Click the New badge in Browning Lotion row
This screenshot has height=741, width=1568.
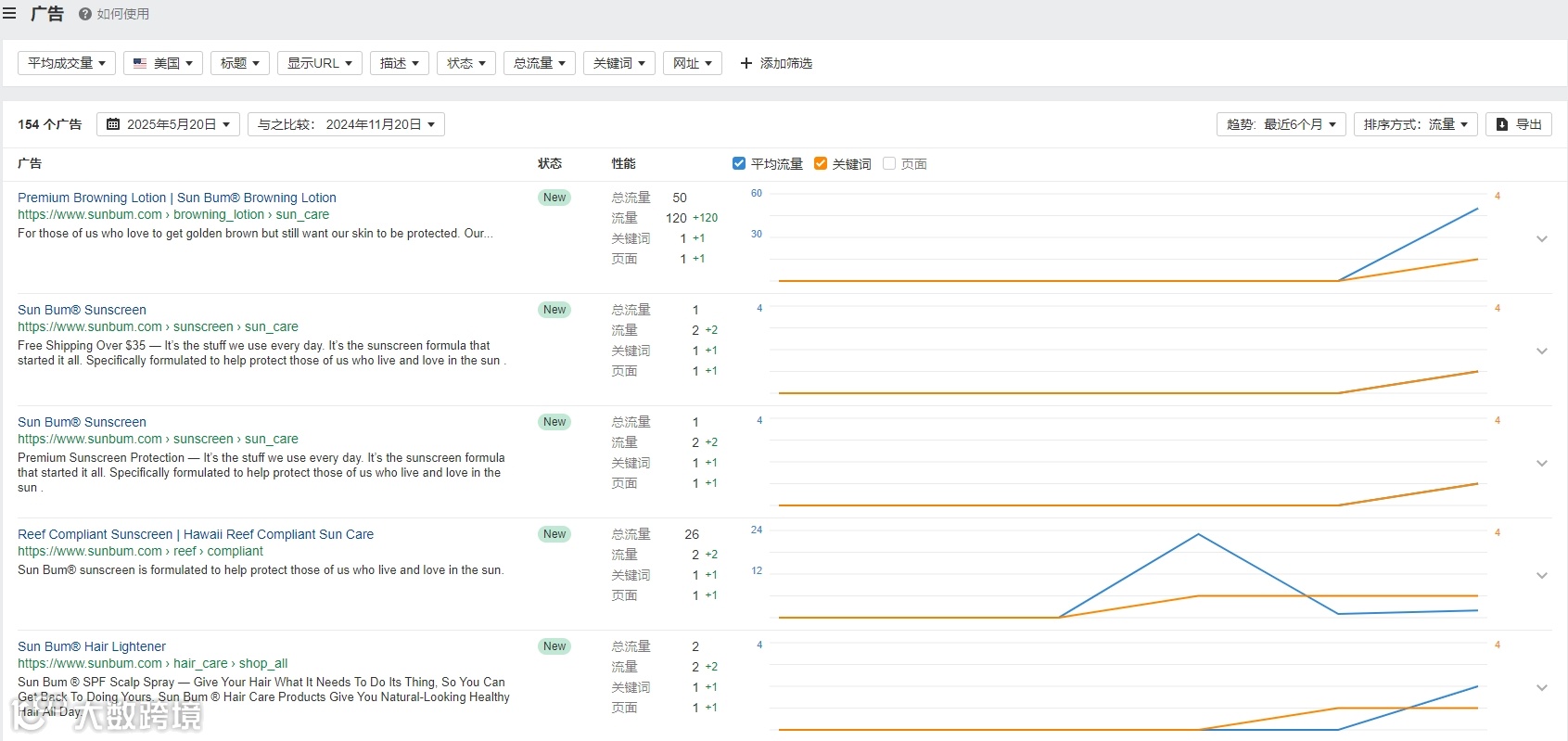click(555, 198)
